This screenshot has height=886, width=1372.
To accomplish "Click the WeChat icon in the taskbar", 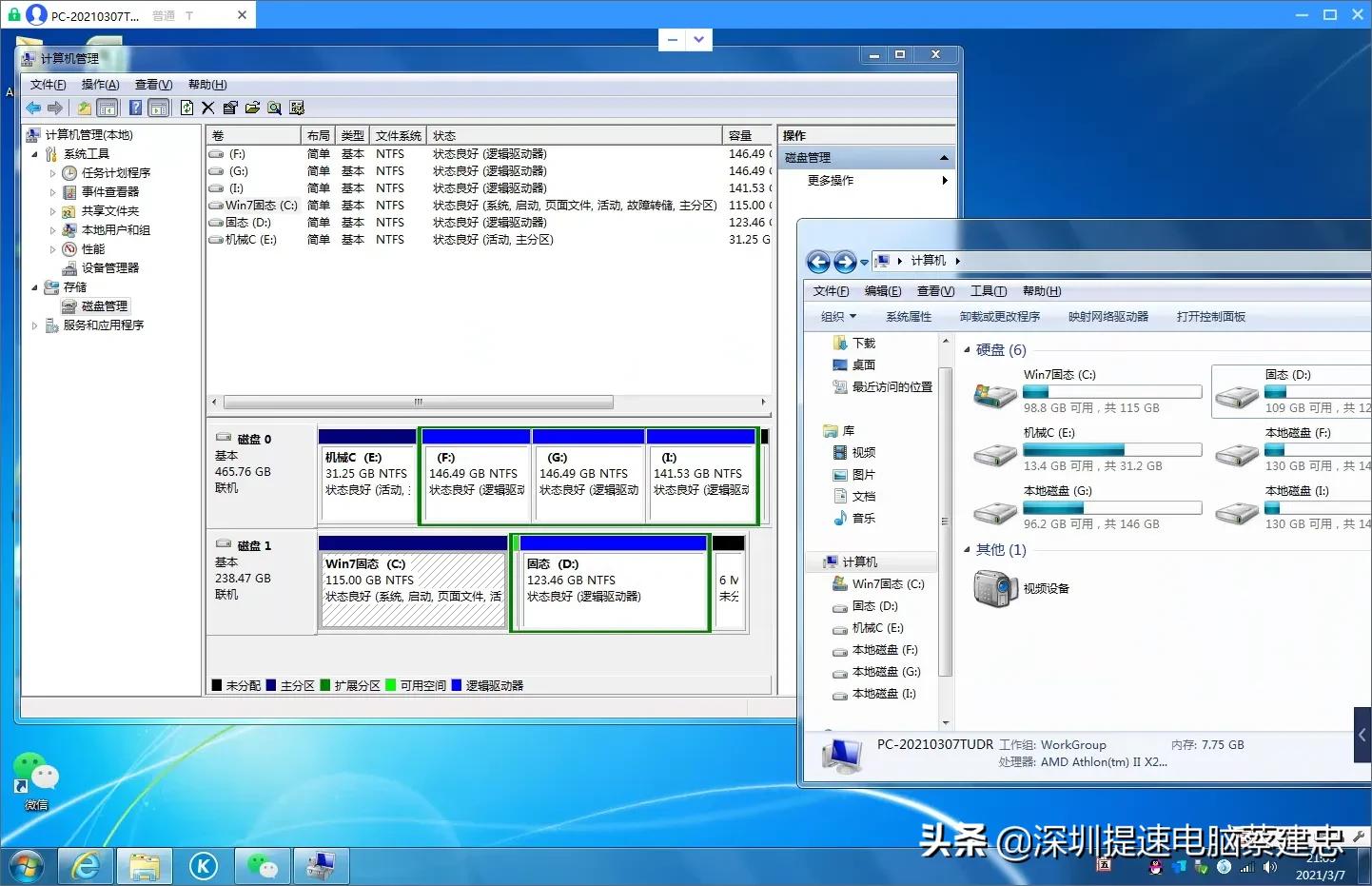I will pyautogui.click(x=263, y=866).
